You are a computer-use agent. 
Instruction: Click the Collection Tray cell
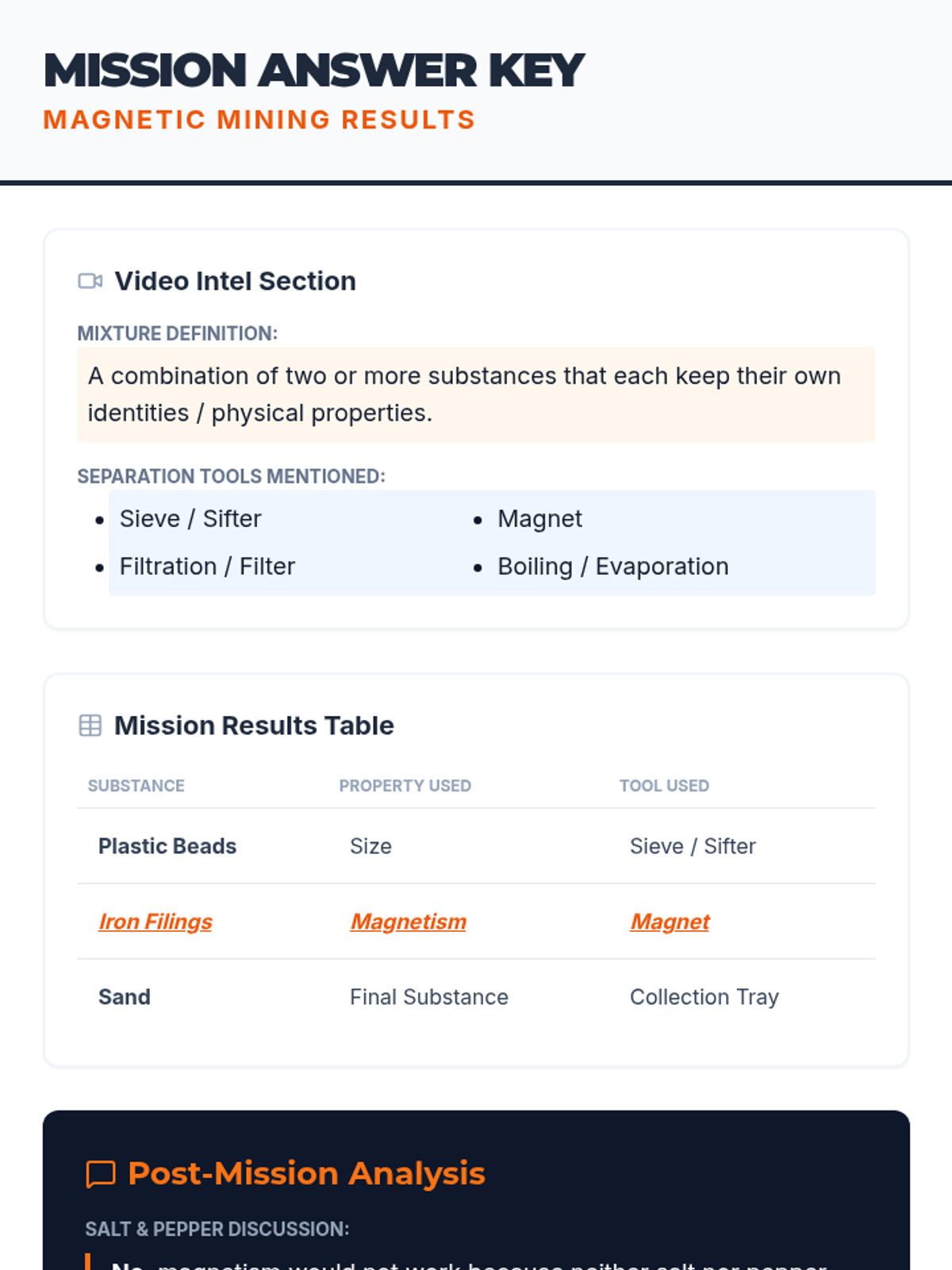[x=704, y=997]
